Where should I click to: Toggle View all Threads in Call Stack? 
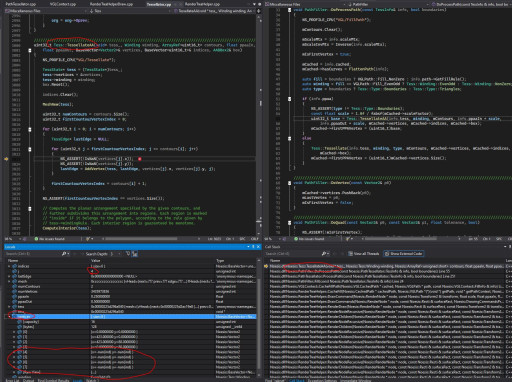pyautogui.click(x=364, y=254)
